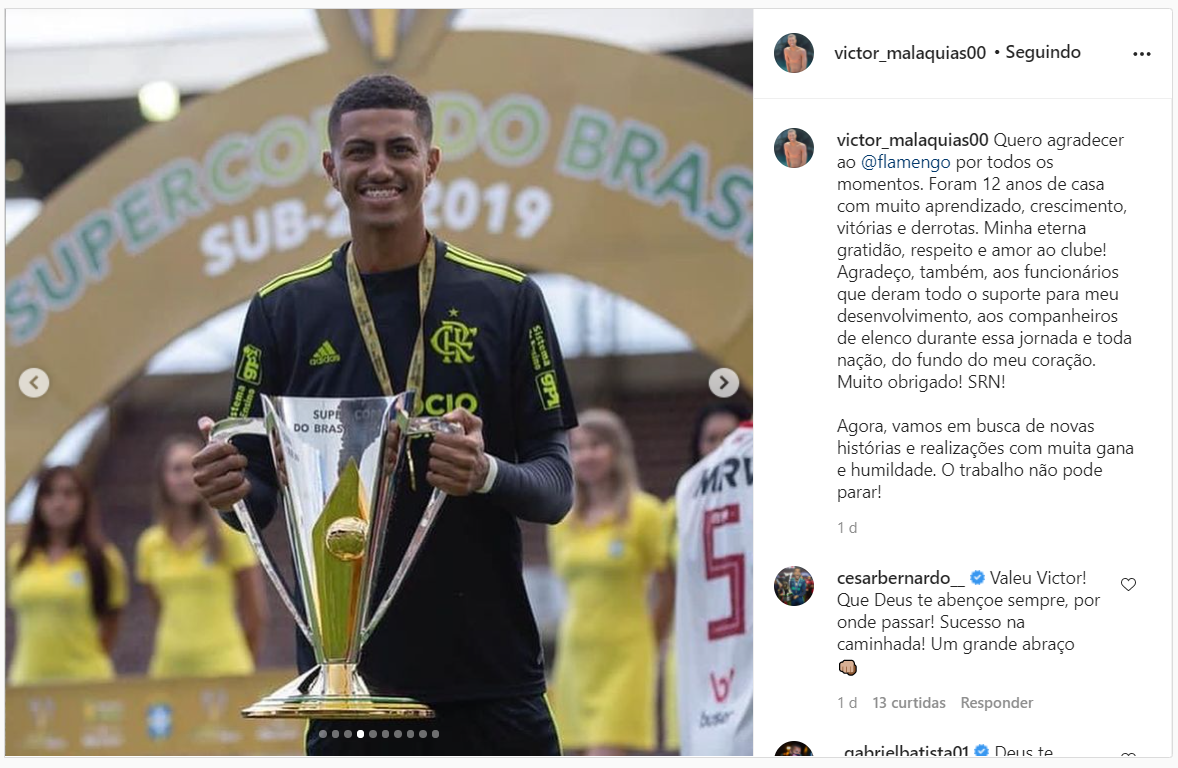Jump to the first carousel dot indicator
The width and height of the screenshot is (1178, 768).
tap(323, 733)
